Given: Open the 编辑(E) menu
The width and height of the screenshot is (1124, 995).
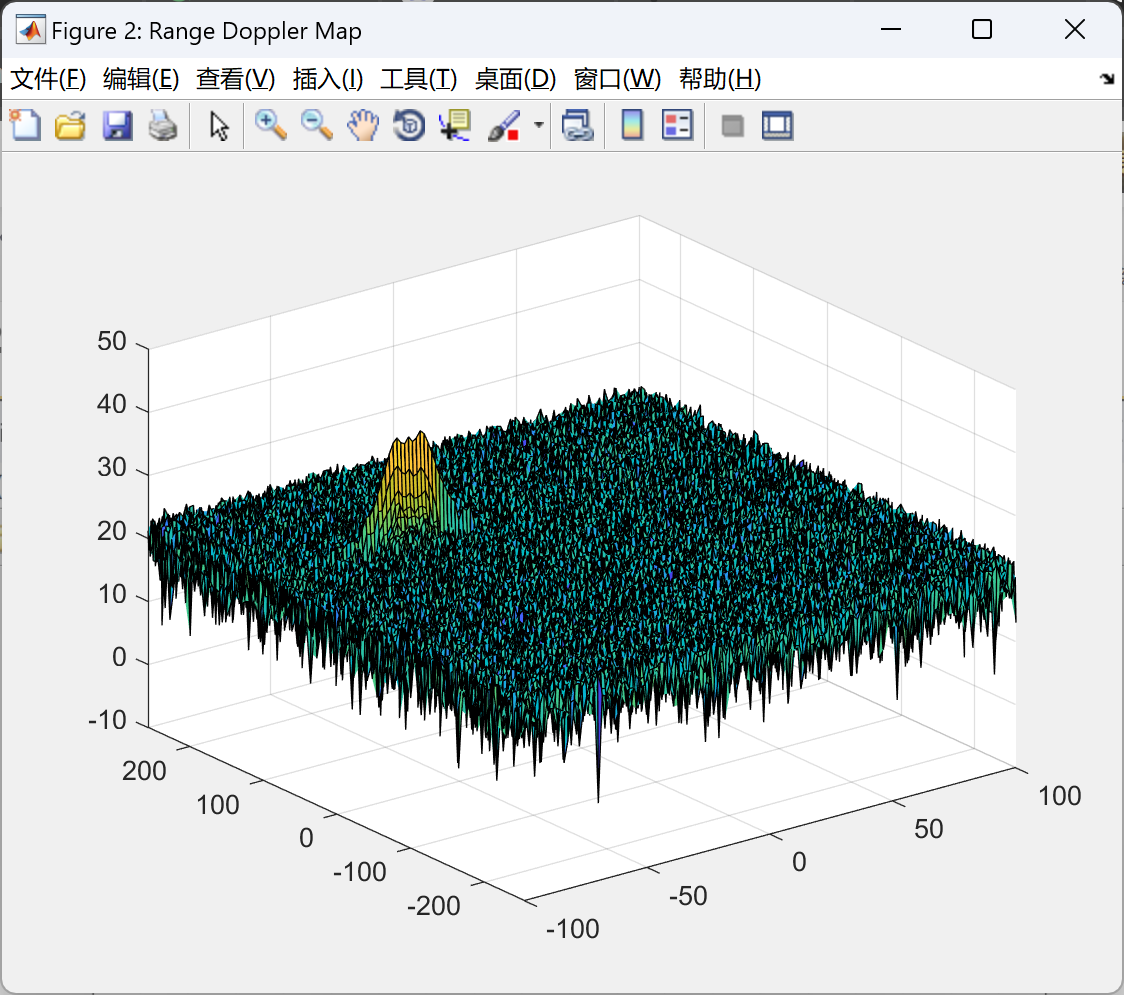Looking at the screenshot, I should [x=140, y=79].
